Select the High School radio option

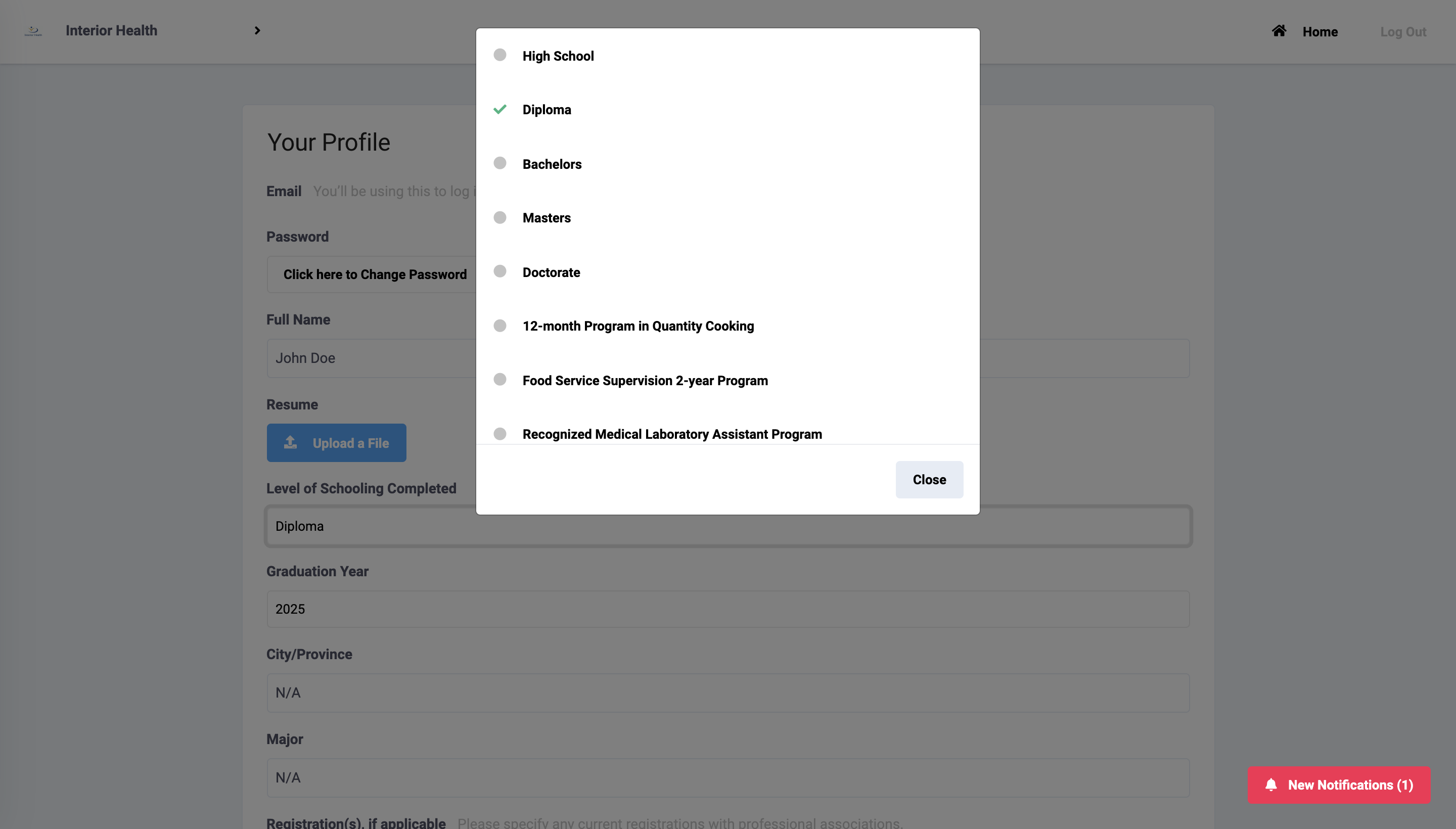tap(500, 55)
